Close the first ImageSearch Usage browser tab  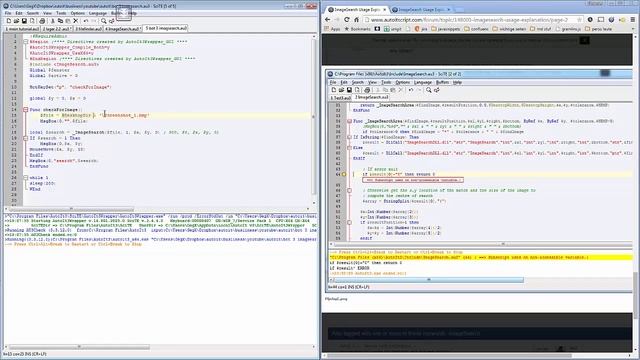384,9
